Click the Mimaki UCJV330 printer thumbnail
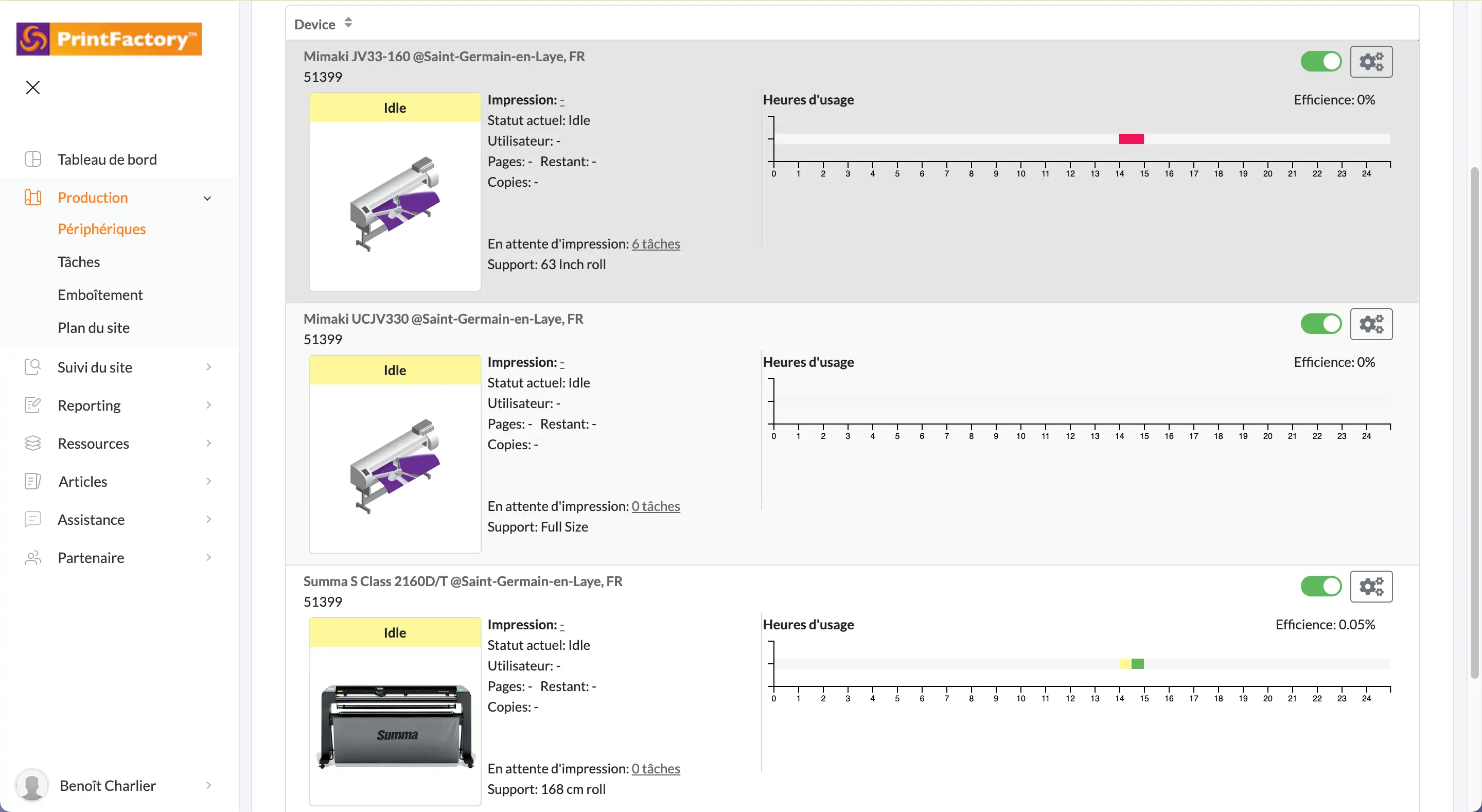 click(x=395, y=467)
